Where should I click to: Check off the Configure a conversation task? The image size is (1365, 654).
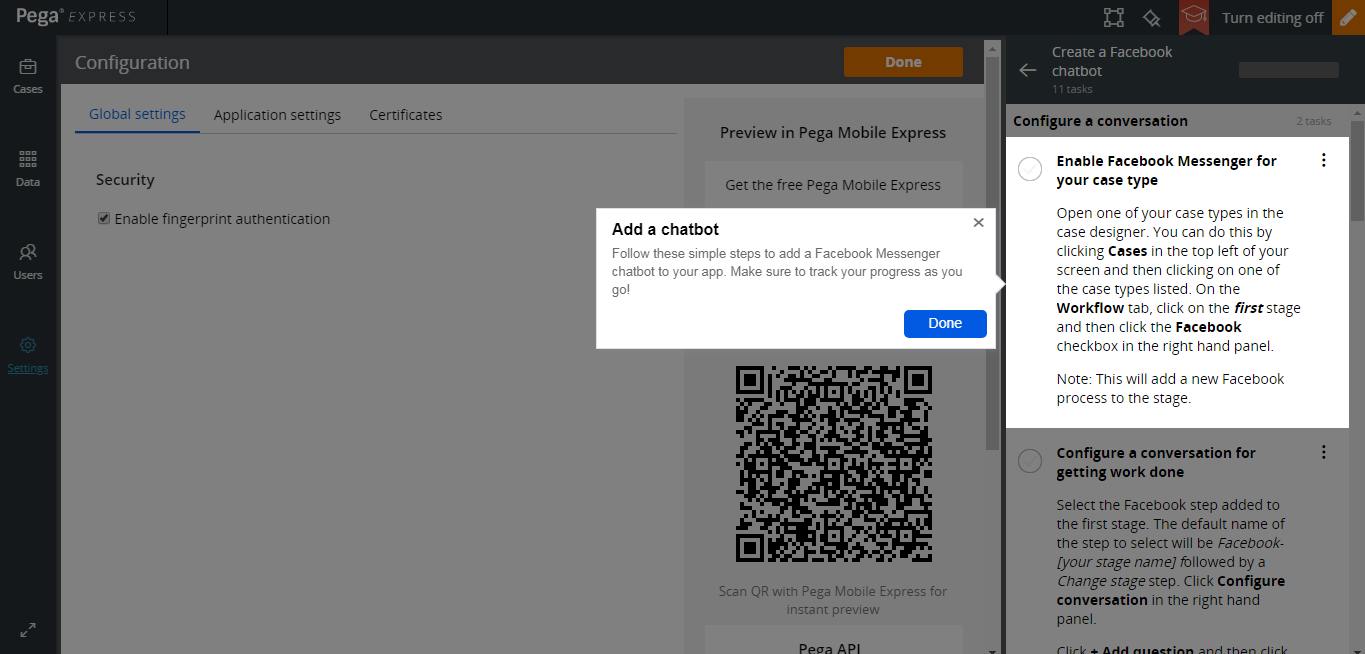pyautogui.click(x=1029, y=460)
